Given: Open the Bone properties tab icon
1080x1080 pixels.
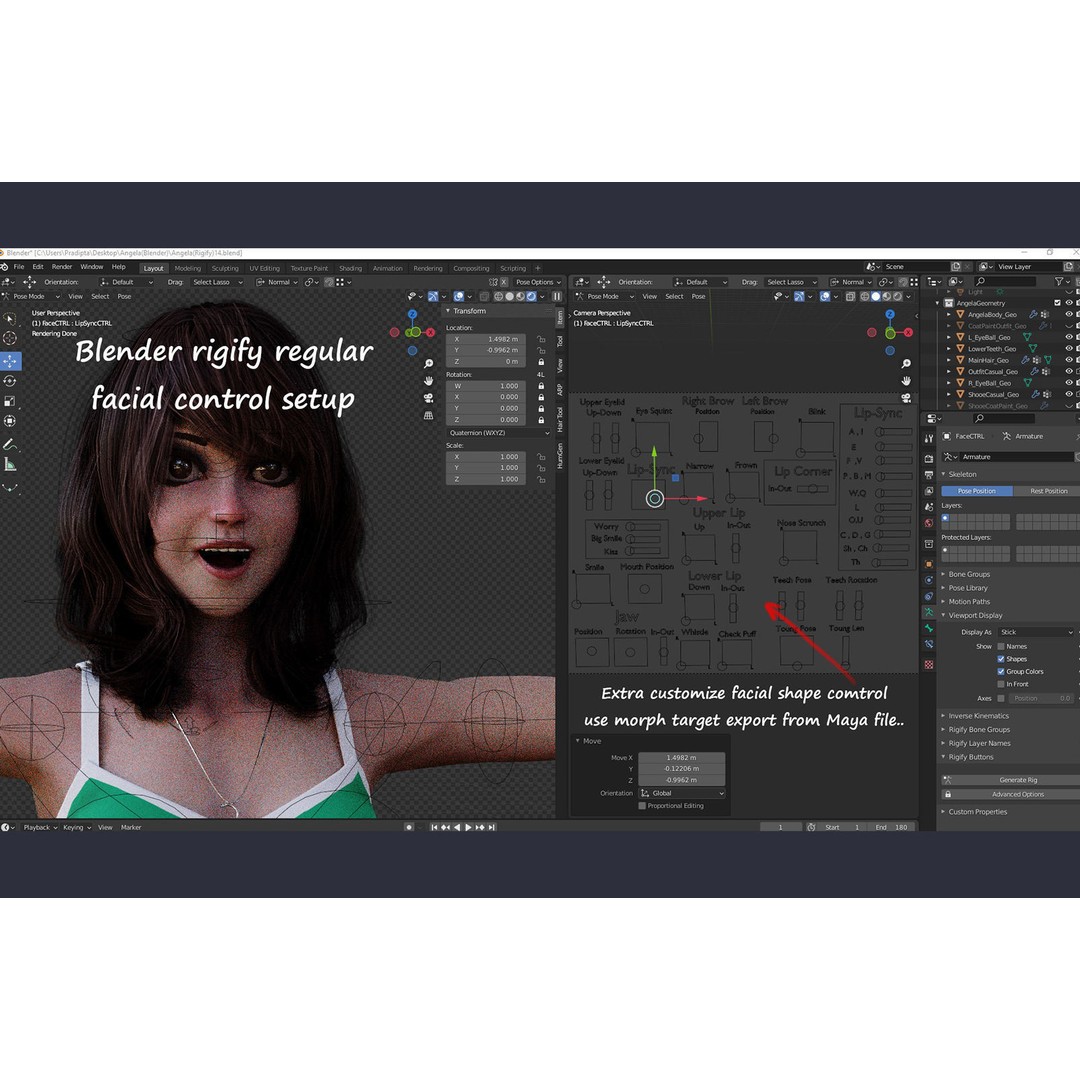Looking at the screenshot, I should pos(929,628).
